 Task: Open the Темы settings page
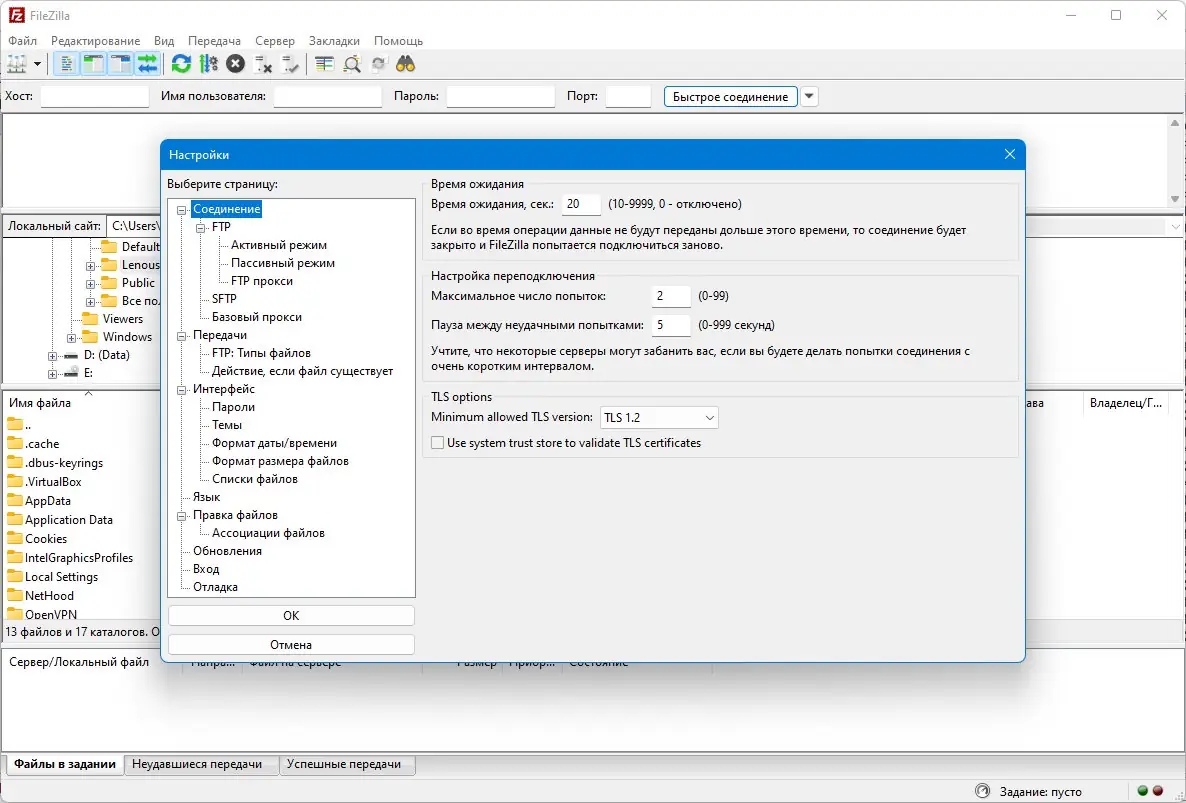coord(227,426)
